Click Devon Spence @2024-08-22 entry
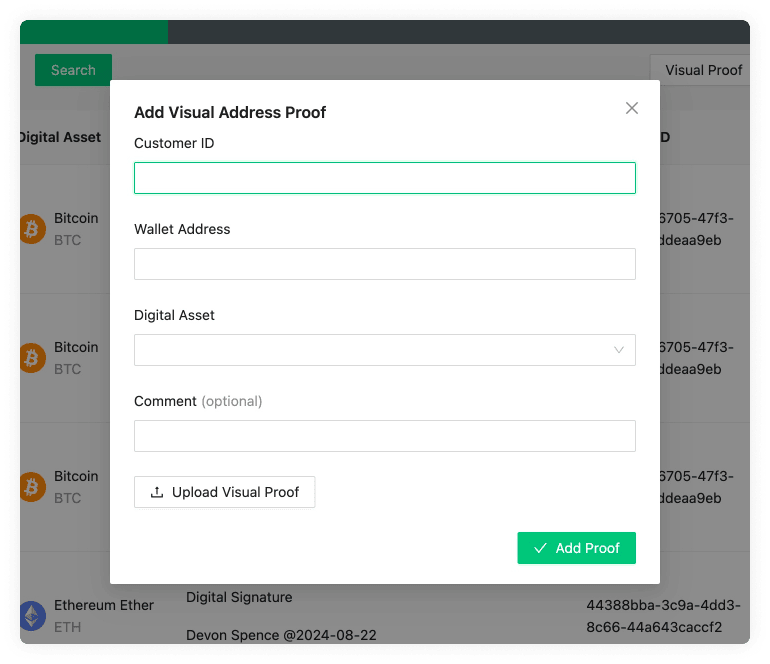This screenshot has width=770, height=664. click(281, 635)
